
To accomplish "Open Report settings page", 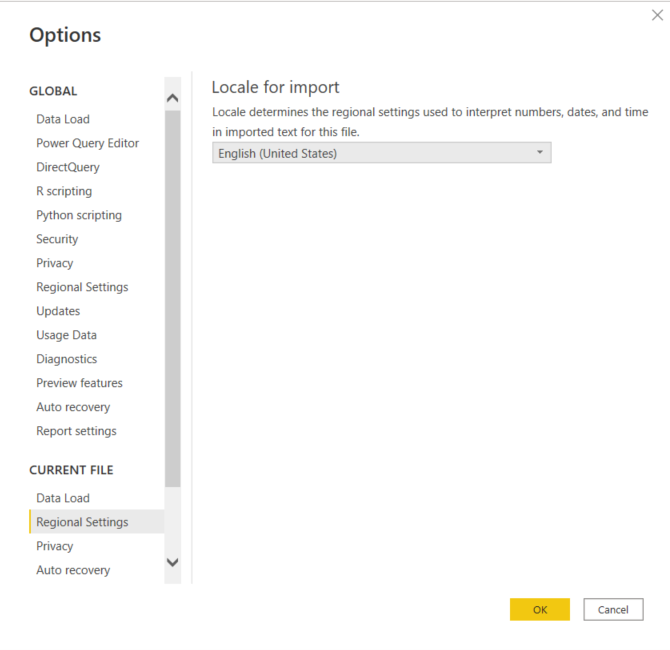I will point(76,431).
